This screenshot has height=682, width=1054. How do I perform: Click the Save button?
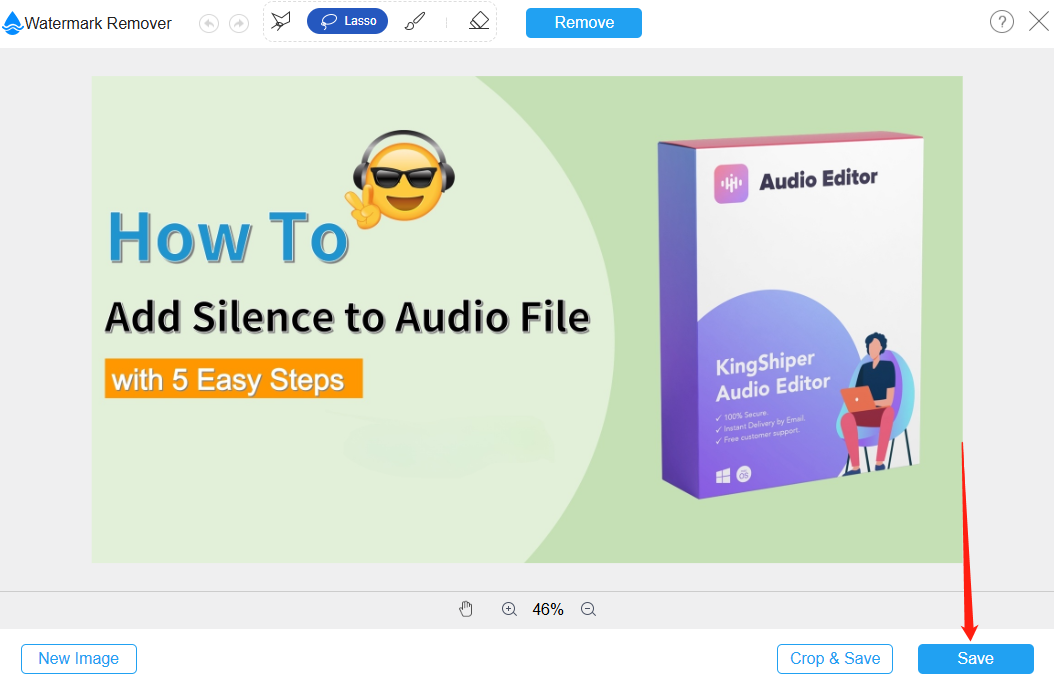(x=975, y=658)
